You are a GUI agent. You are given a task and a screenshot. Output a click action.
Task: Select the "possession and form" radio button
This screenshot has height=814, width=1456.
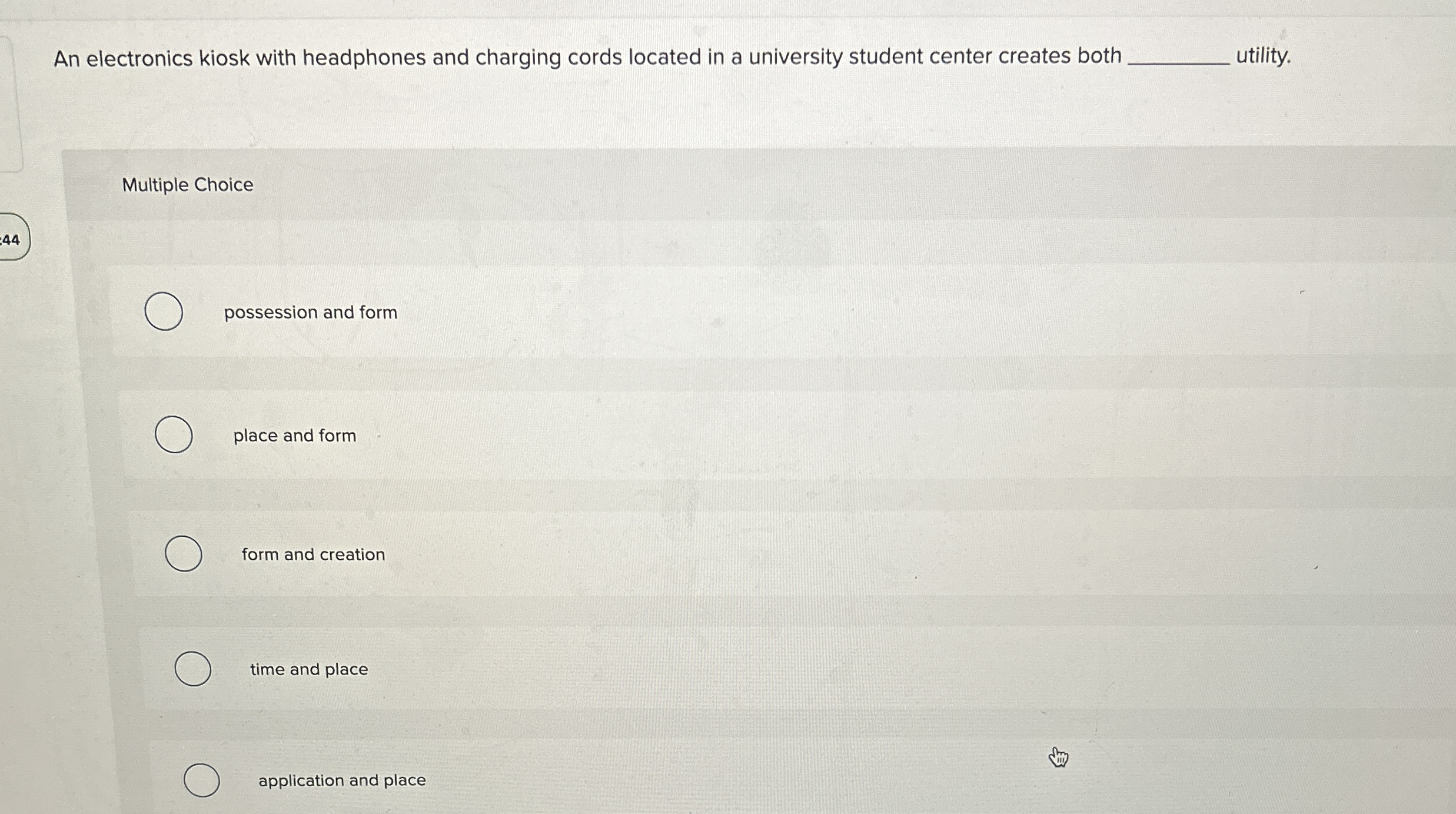coord(164,313)
